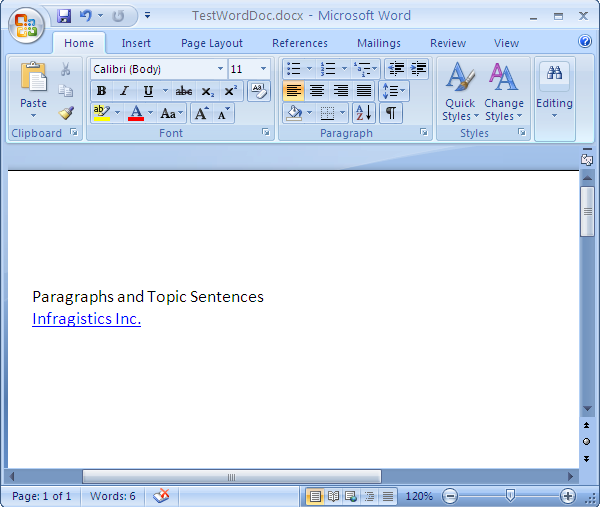600x507 pixels.
Task: Toggle Bold formatting
Action: (x=101, y=91)
